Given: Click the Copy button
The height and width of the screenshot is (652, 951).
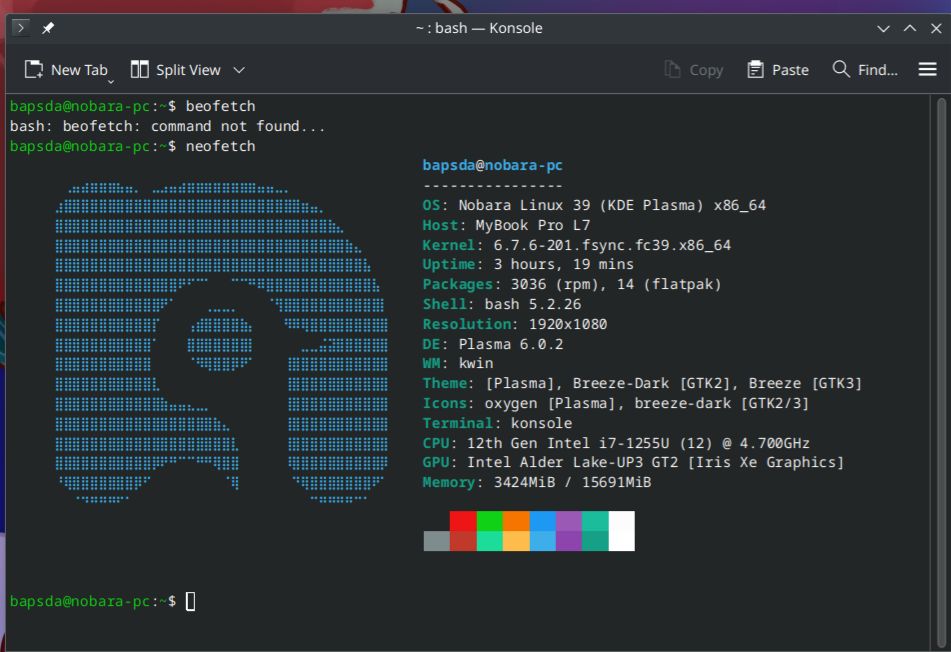Looking at the screenshot, I should click(693, 70).
